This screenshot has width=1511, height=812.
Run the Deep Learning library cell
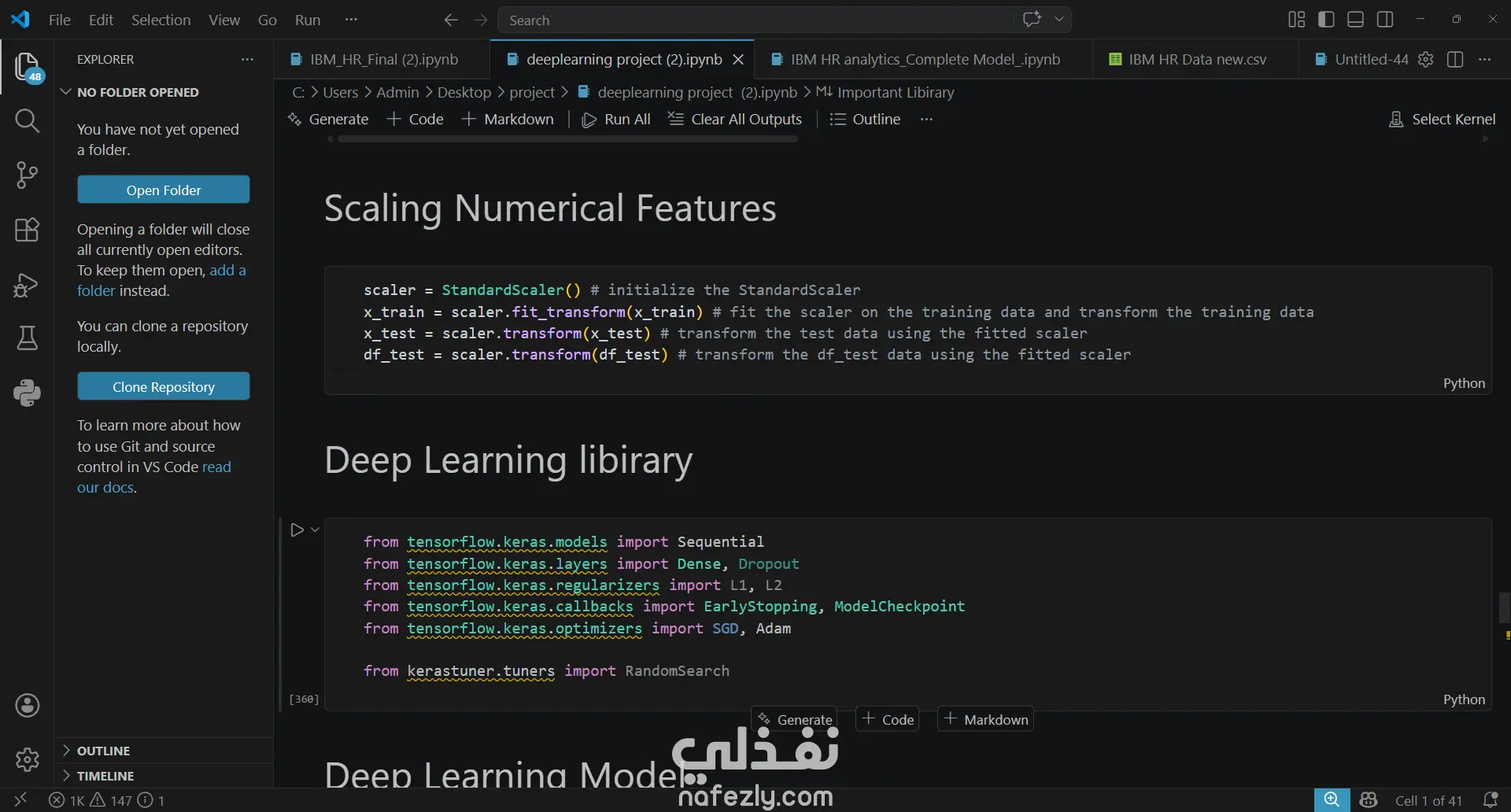click(297, 530)
